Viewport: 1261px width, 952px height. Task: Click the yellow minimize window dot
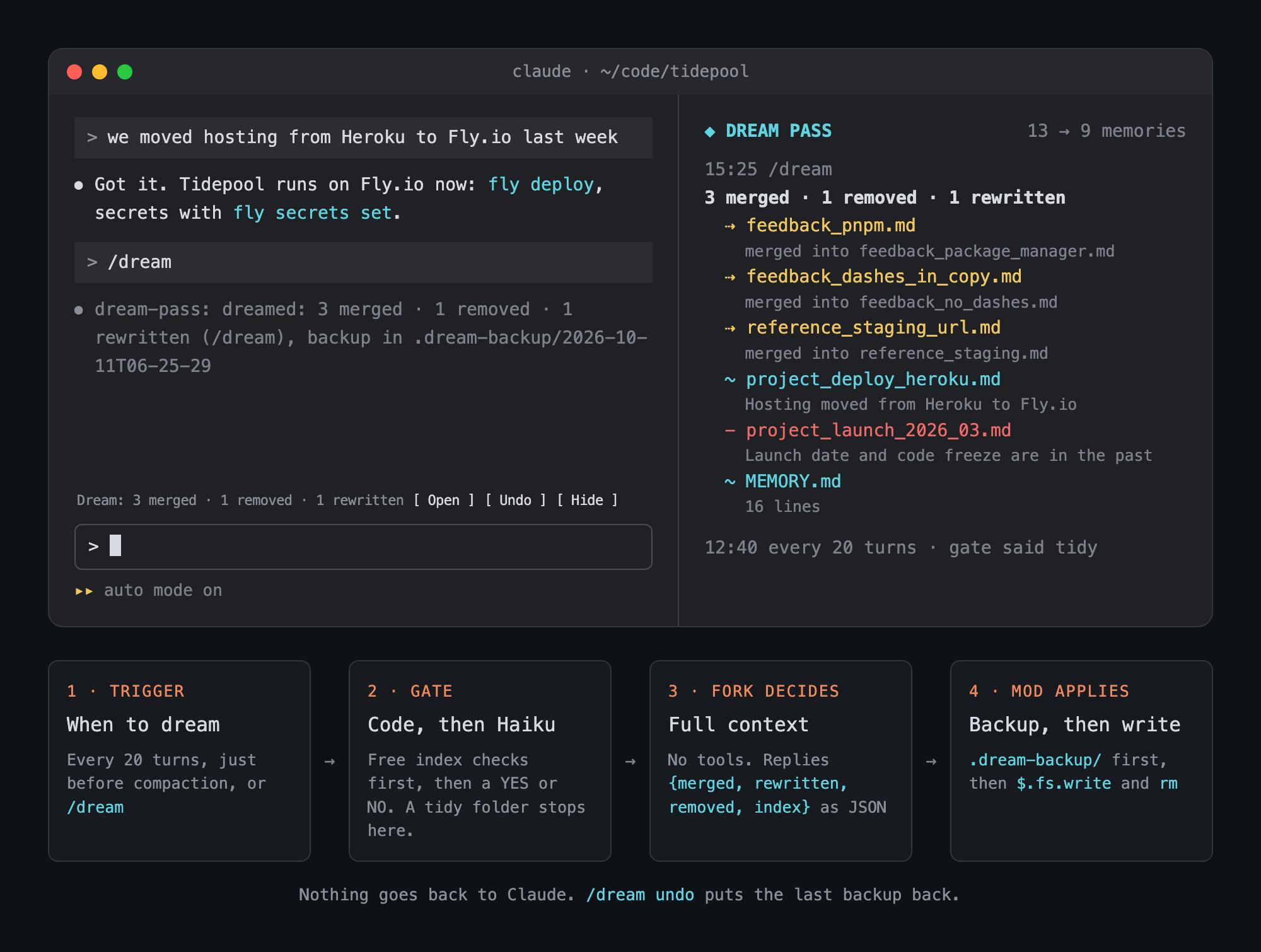100,72
